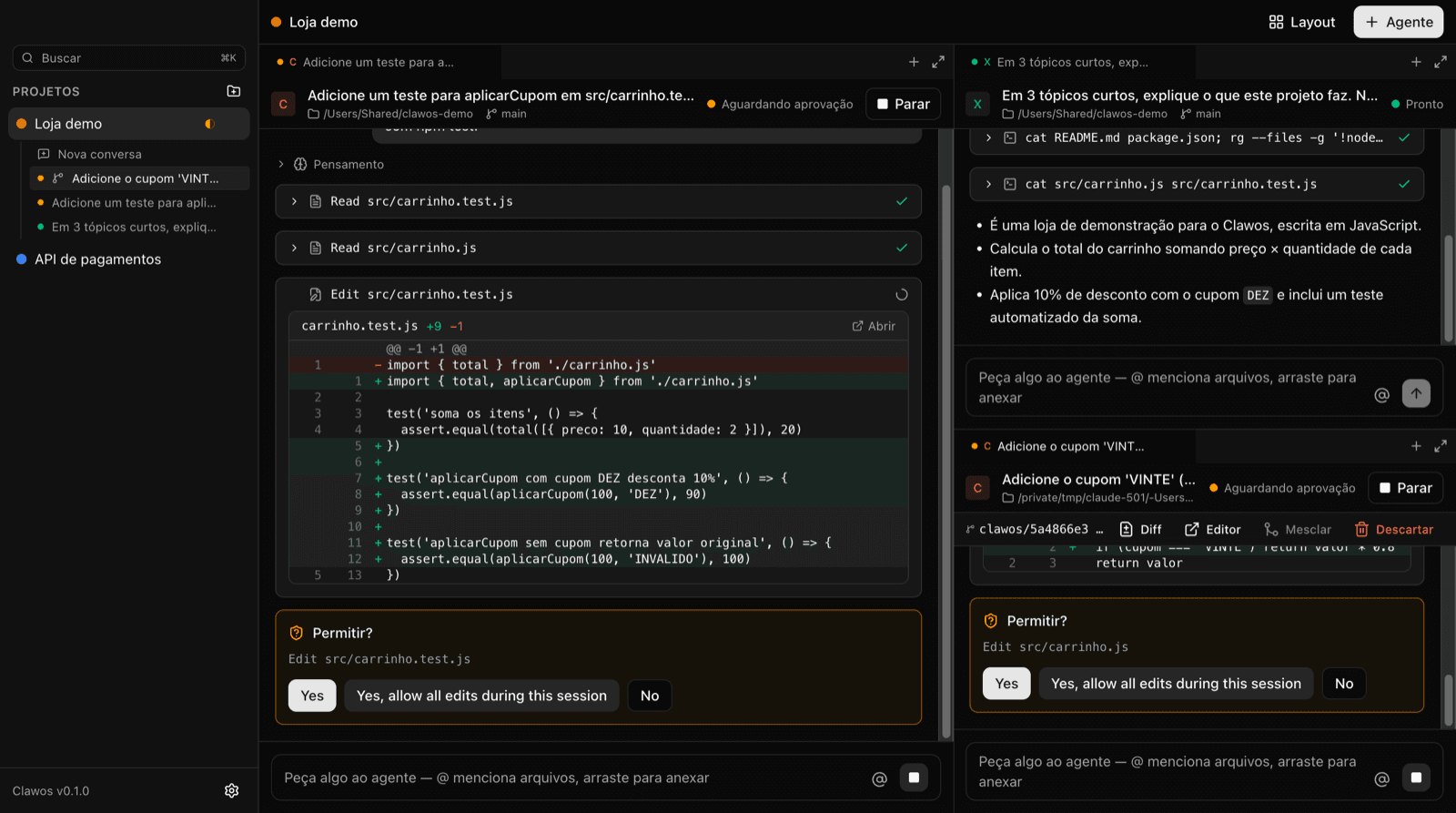Click the @ mention icon in left pane input
Image resolution: width=1456 pixels, height=813 pixels.
click(x=879, y=778)
